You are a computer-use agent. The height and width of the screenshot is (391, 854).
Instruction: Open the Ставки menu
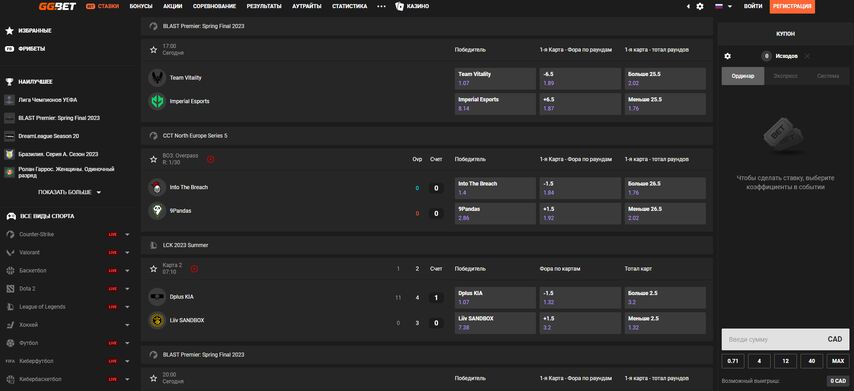(102, 7)
